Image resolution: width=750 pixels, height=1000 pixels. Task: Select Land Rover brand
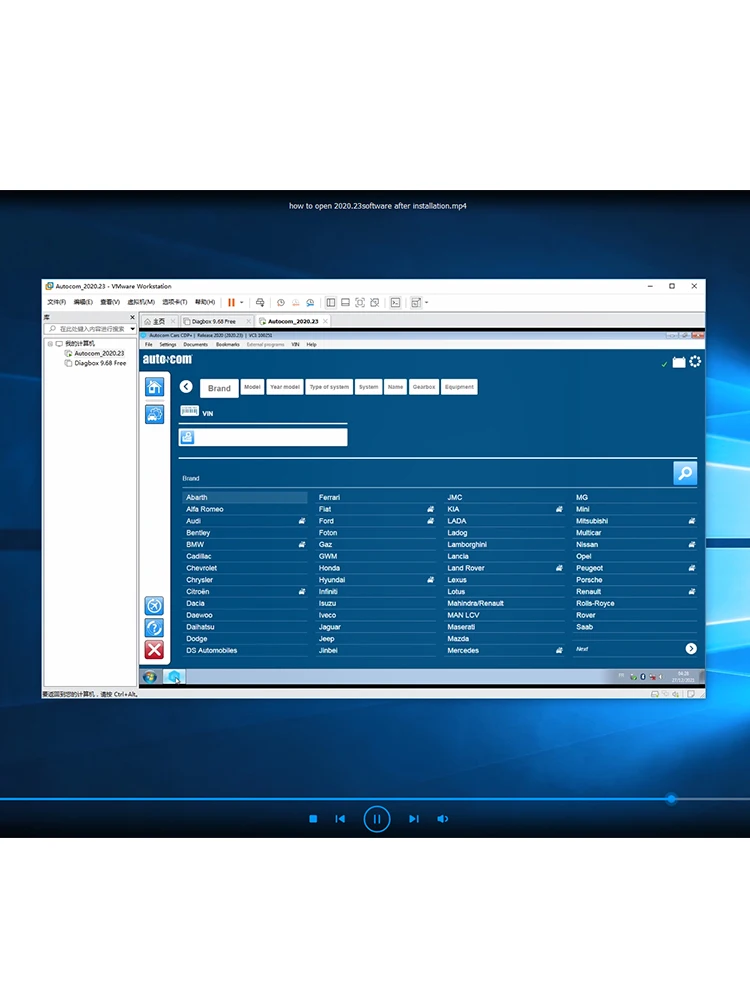tap(504, 568)
